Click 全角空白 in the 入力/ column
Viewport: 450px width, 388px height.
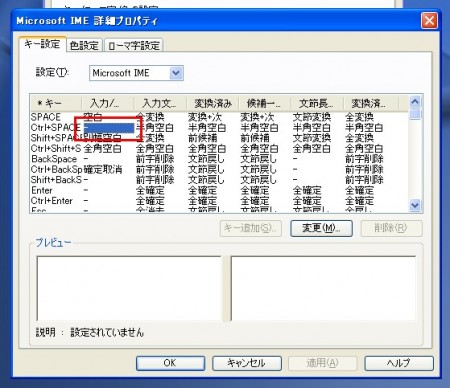point(103,148)
